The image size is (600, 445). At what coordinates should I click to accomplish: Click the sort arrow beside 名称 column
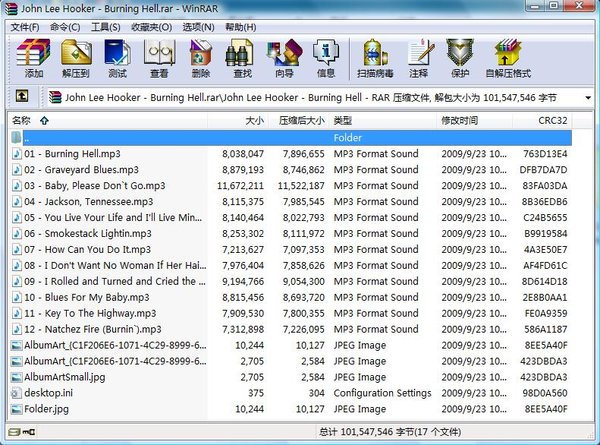pyautogui.click(x=44, y=121)
